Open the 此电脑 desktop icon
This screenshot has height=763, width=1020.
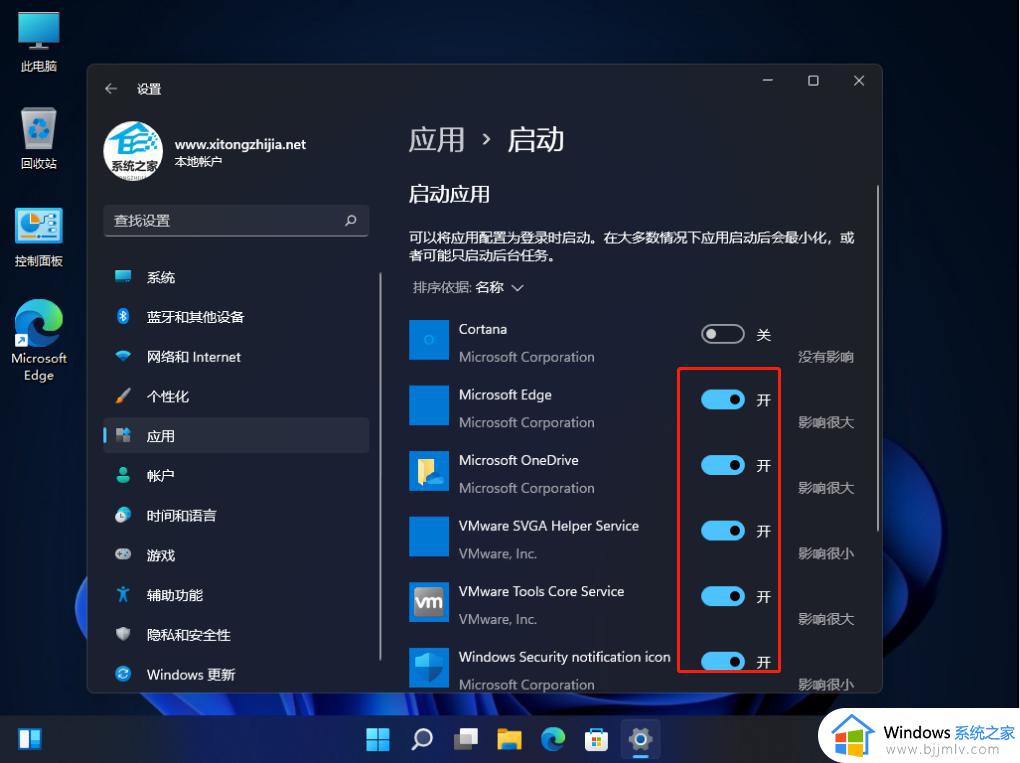(x=38, y=42)
